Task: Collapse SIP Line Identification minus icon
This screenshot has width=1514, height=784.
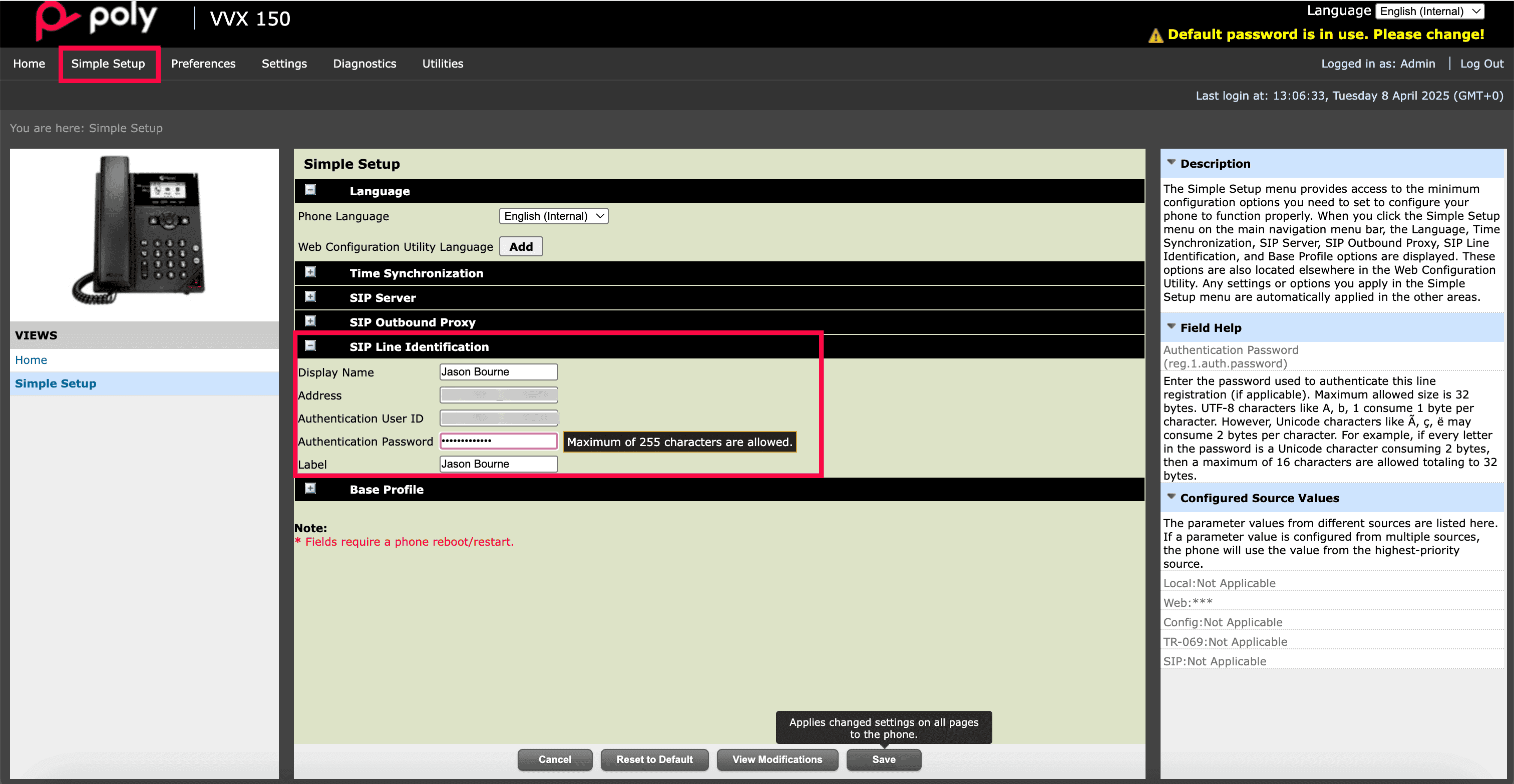Action: (x=310, y=345)
